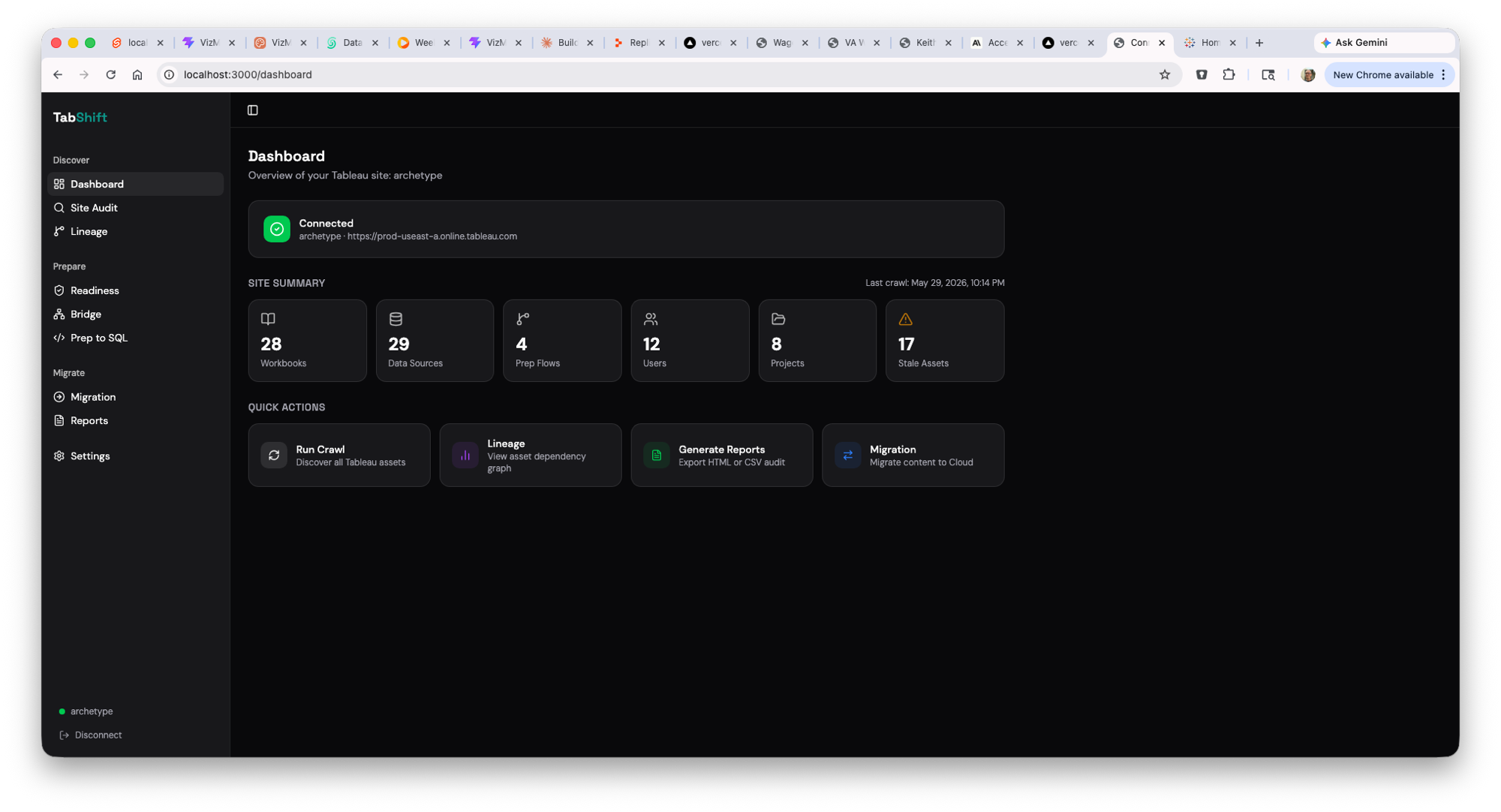Click the Data Sources database icon
Image resolution: width=1501 pixels, height=812 pixels.
tap(396, 319)
